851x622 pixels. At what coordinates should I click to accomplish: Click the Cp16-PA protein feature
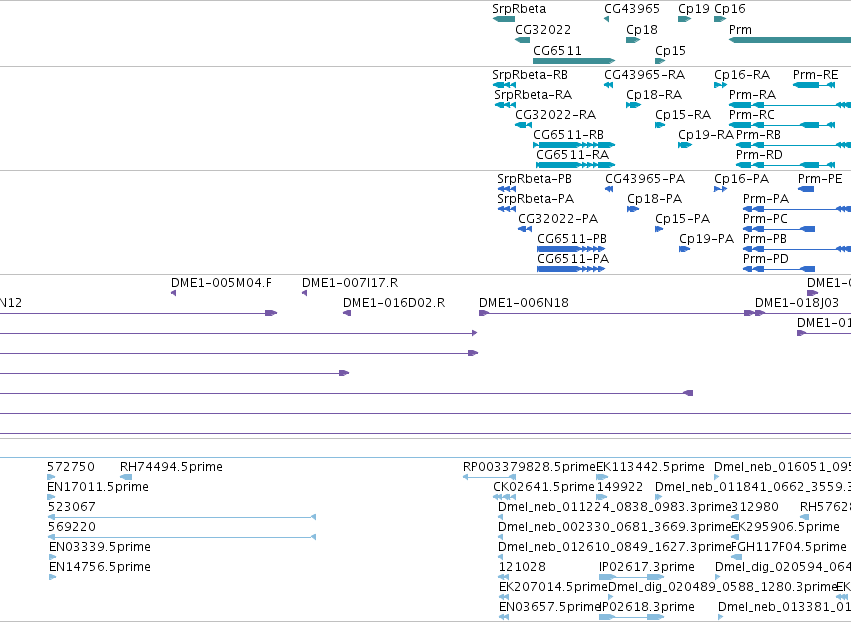720,189
